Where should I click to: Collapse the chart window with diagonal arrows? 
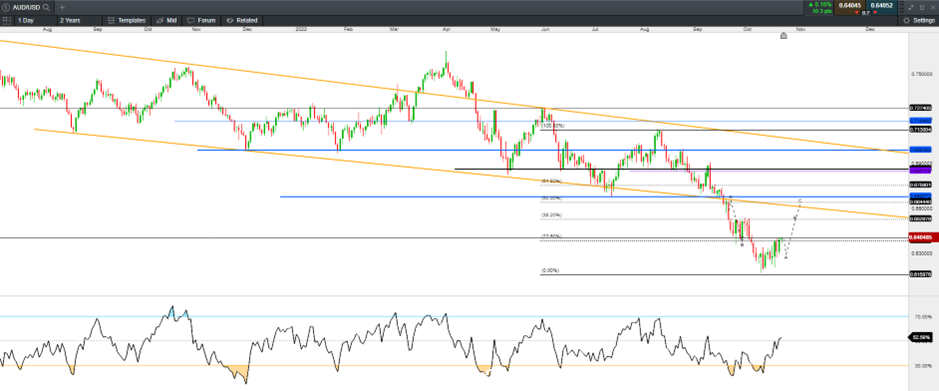pos(910,7)
